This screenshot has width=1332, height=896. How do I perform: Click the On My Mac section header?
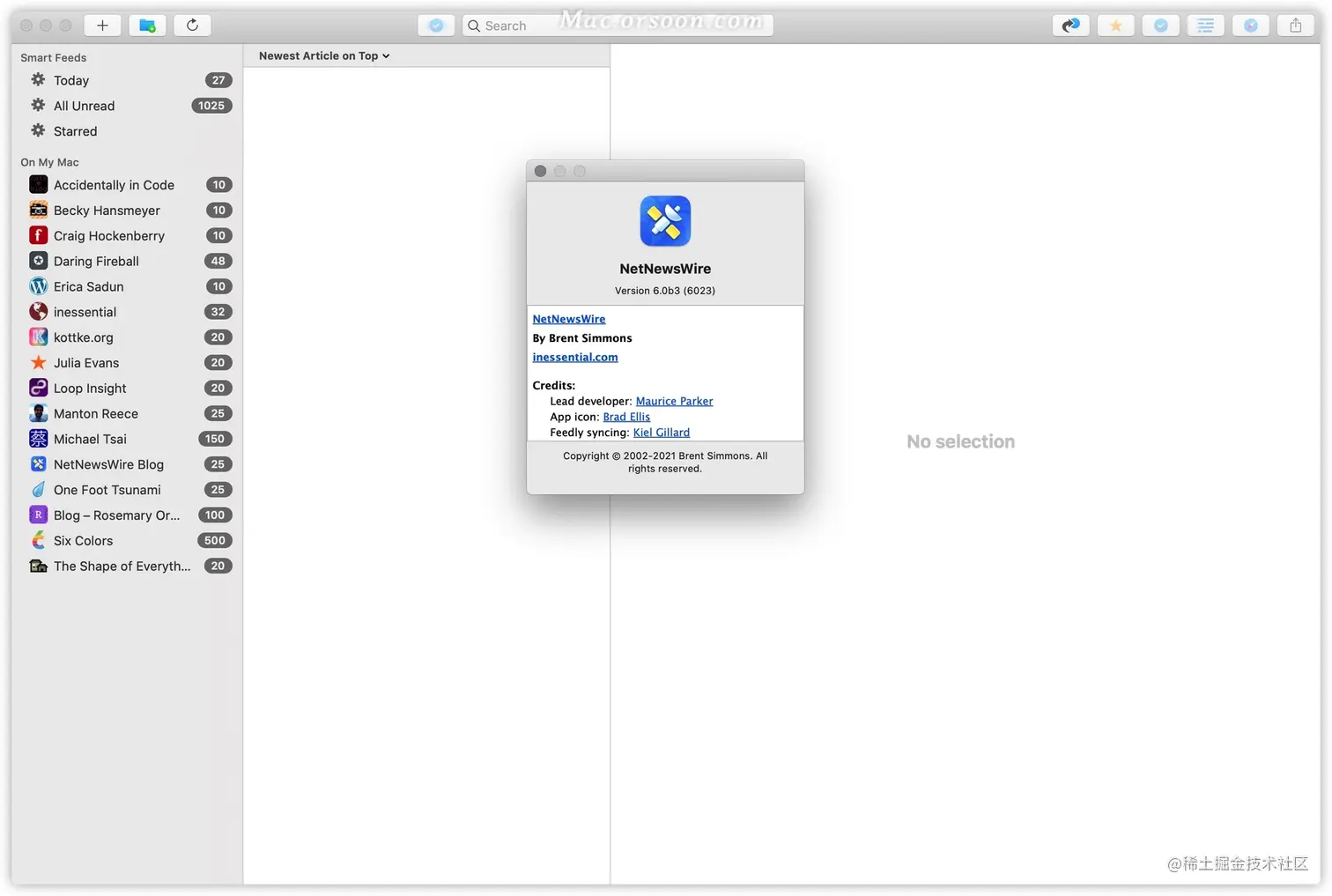click(49, 162)
